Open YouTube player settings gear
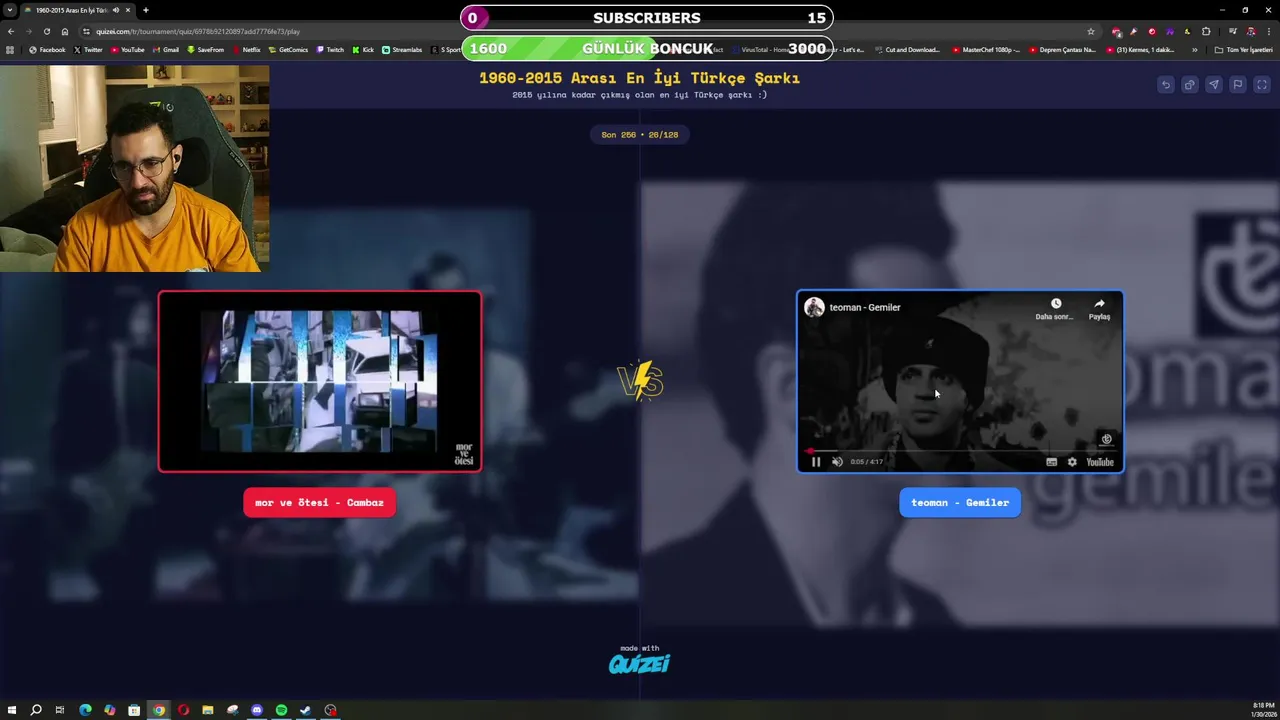This screenshot has width=1280, height=720. tap(1072, 462)
